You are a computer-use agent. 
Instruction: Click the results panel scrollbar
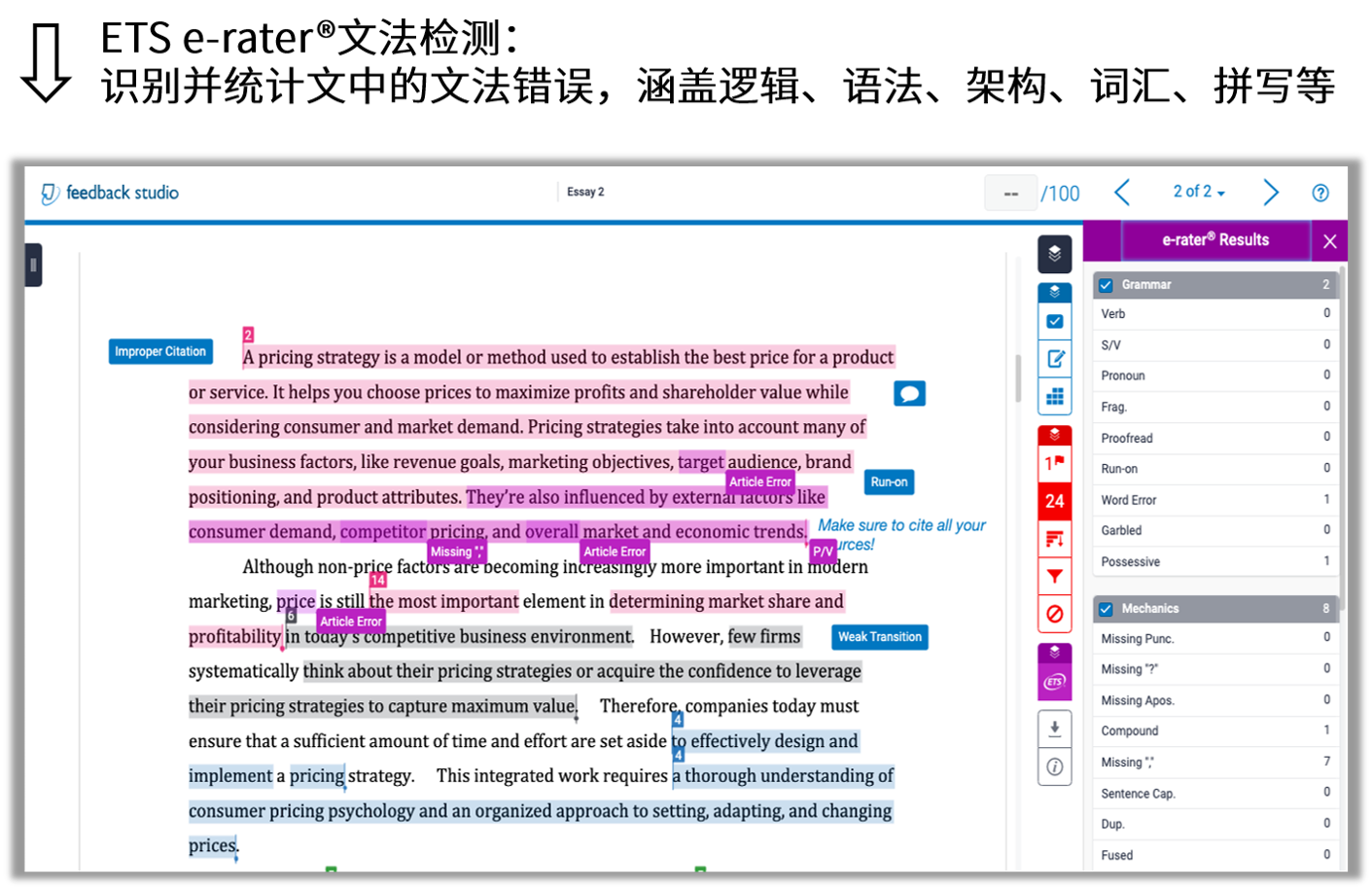1343,438
